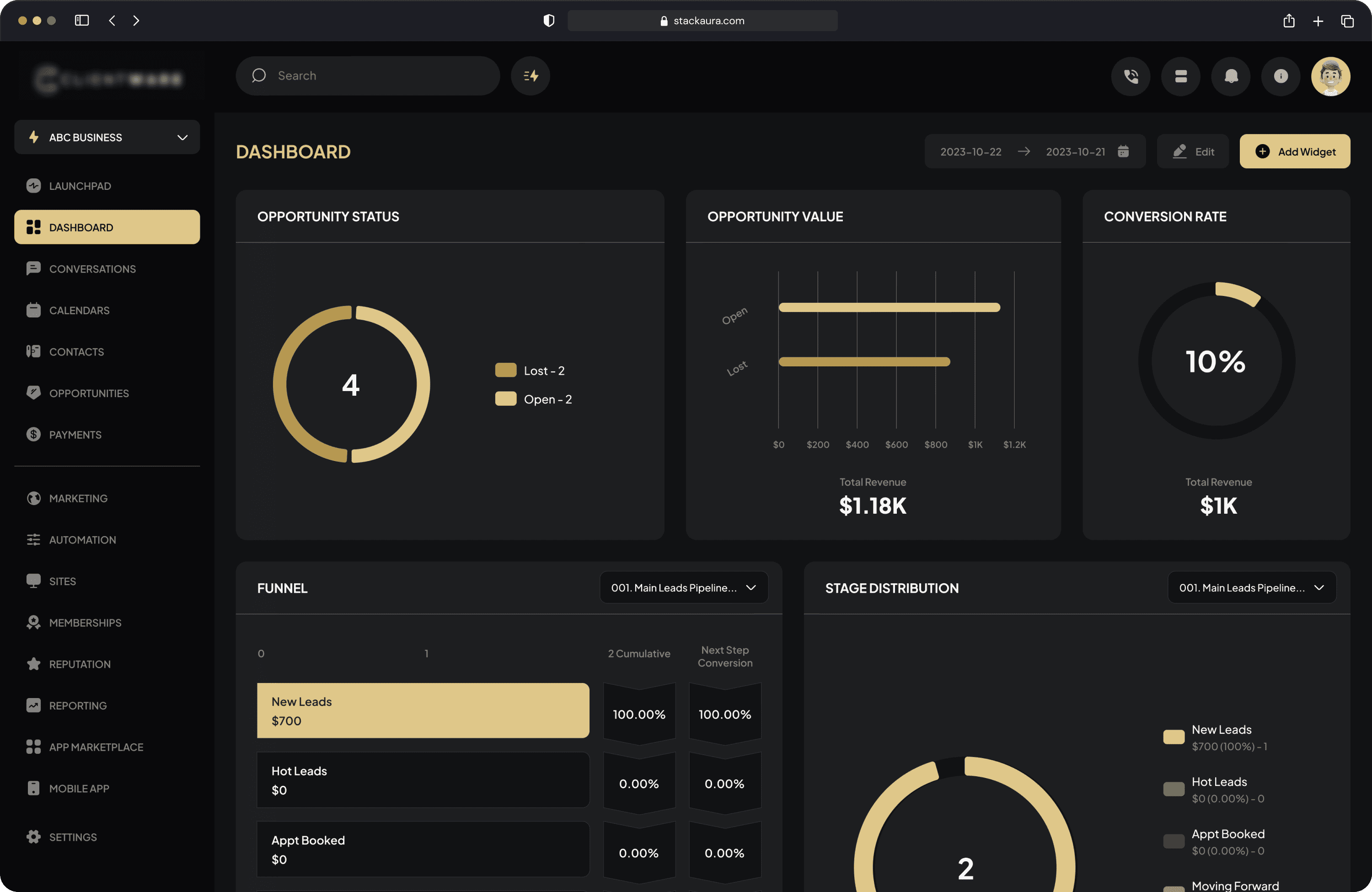Change pipeline in Stage Distribution dropdown
Screen dimensions: 1372x892
(1252, 587)
